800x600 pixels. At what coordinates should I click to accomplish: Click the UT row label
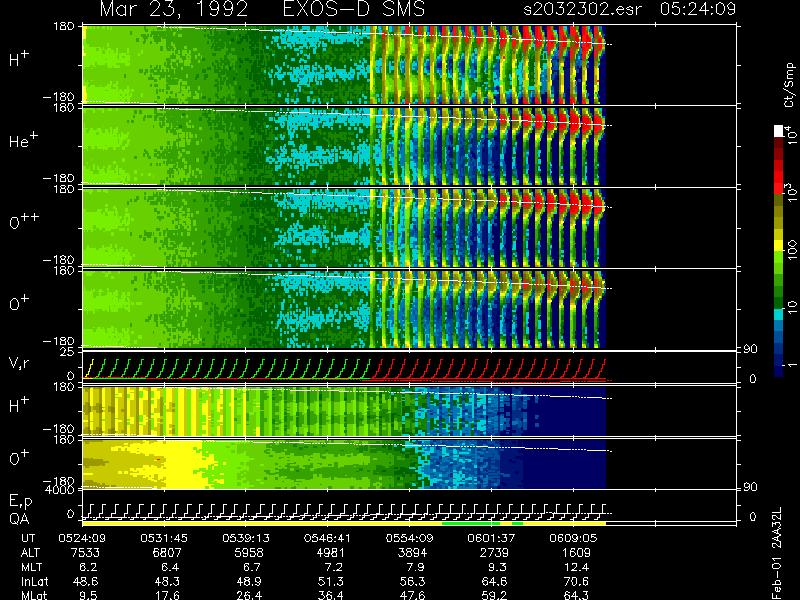click(x=29, y=538)
